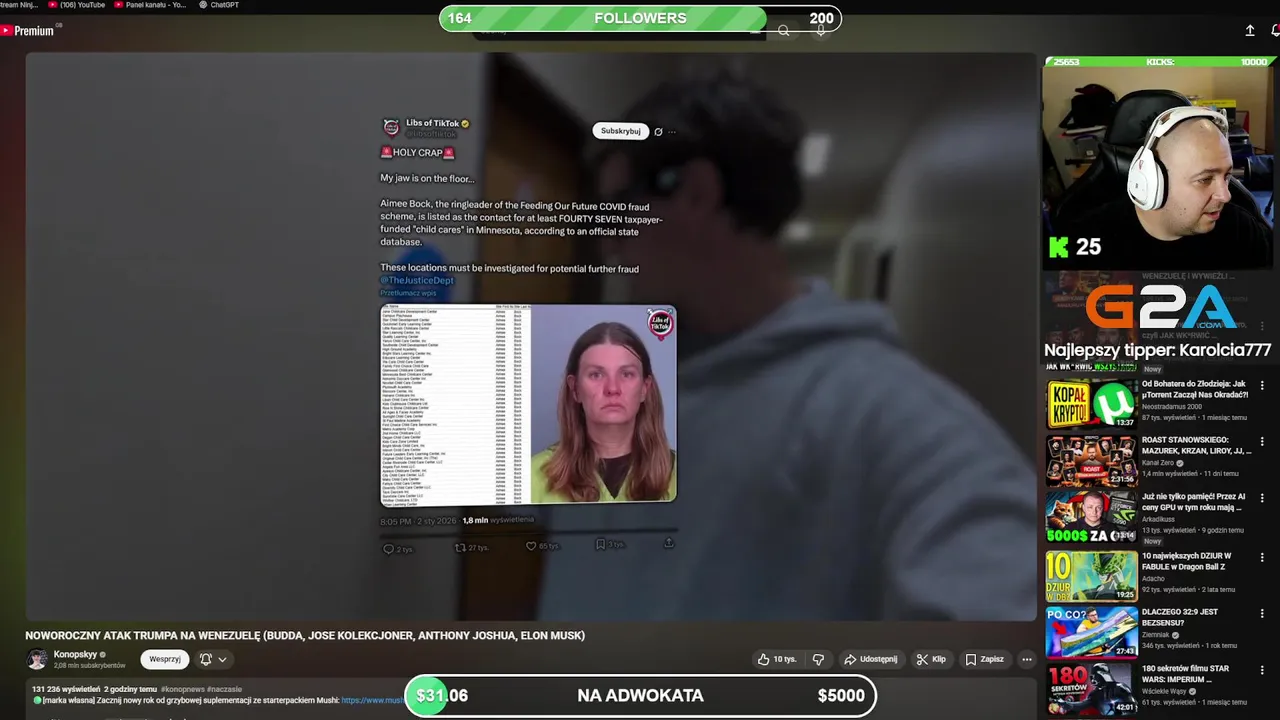Open options for Od Bohatera do Złodzieja video
The image size is (1280, 720).
1262,385
